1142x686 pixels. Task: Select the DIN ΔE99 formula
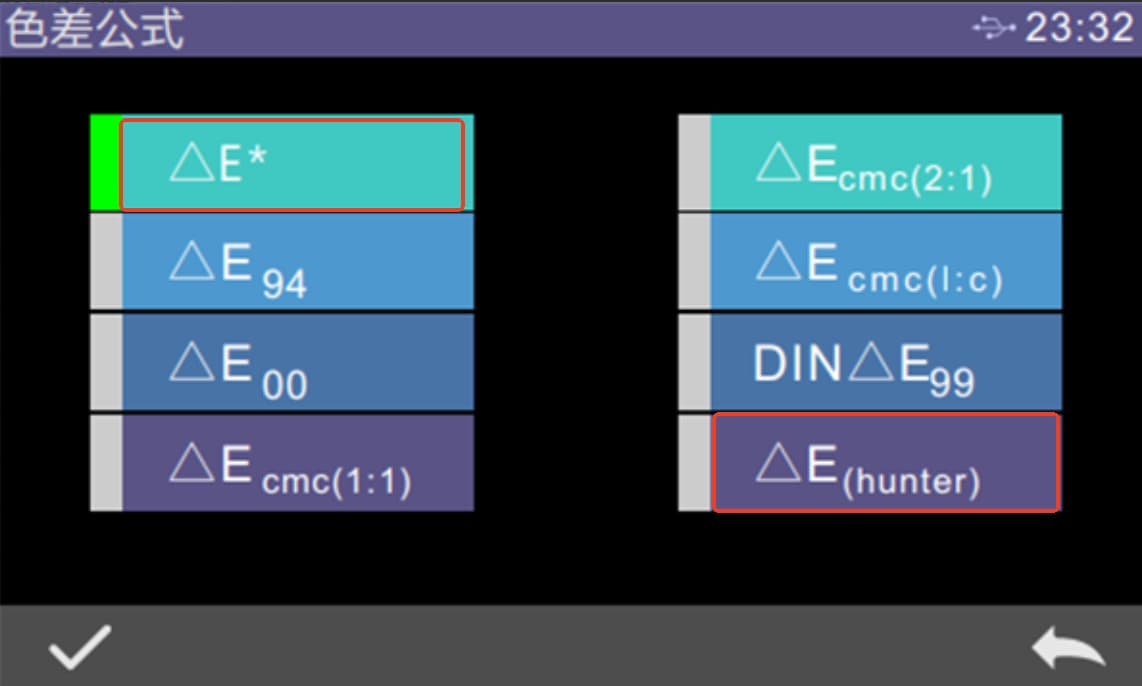point(885,362)
